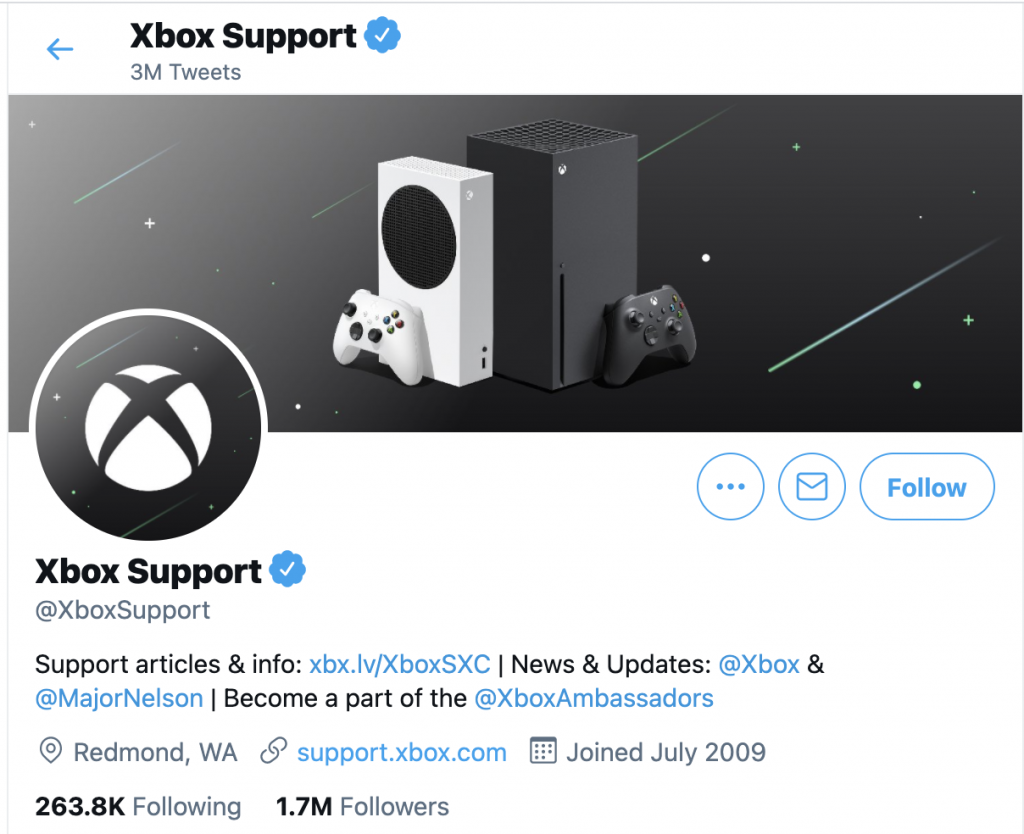Screen dimensions: 1024x834
Task: Visit the @XboxAmbassadors mention
Action: click(x=594, y=698)
